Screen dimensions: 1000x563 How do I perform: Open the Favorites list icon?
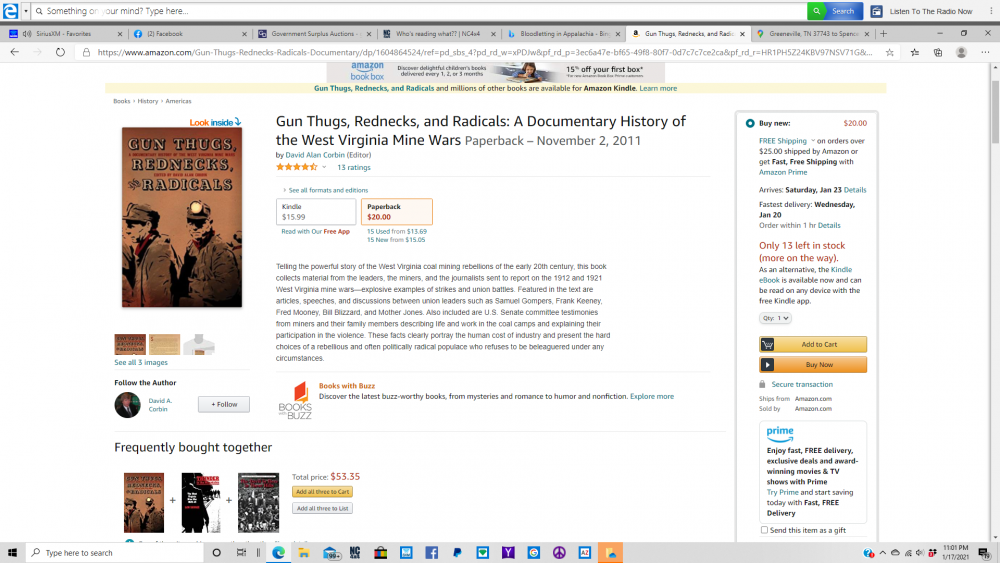(x=915, y=52)
